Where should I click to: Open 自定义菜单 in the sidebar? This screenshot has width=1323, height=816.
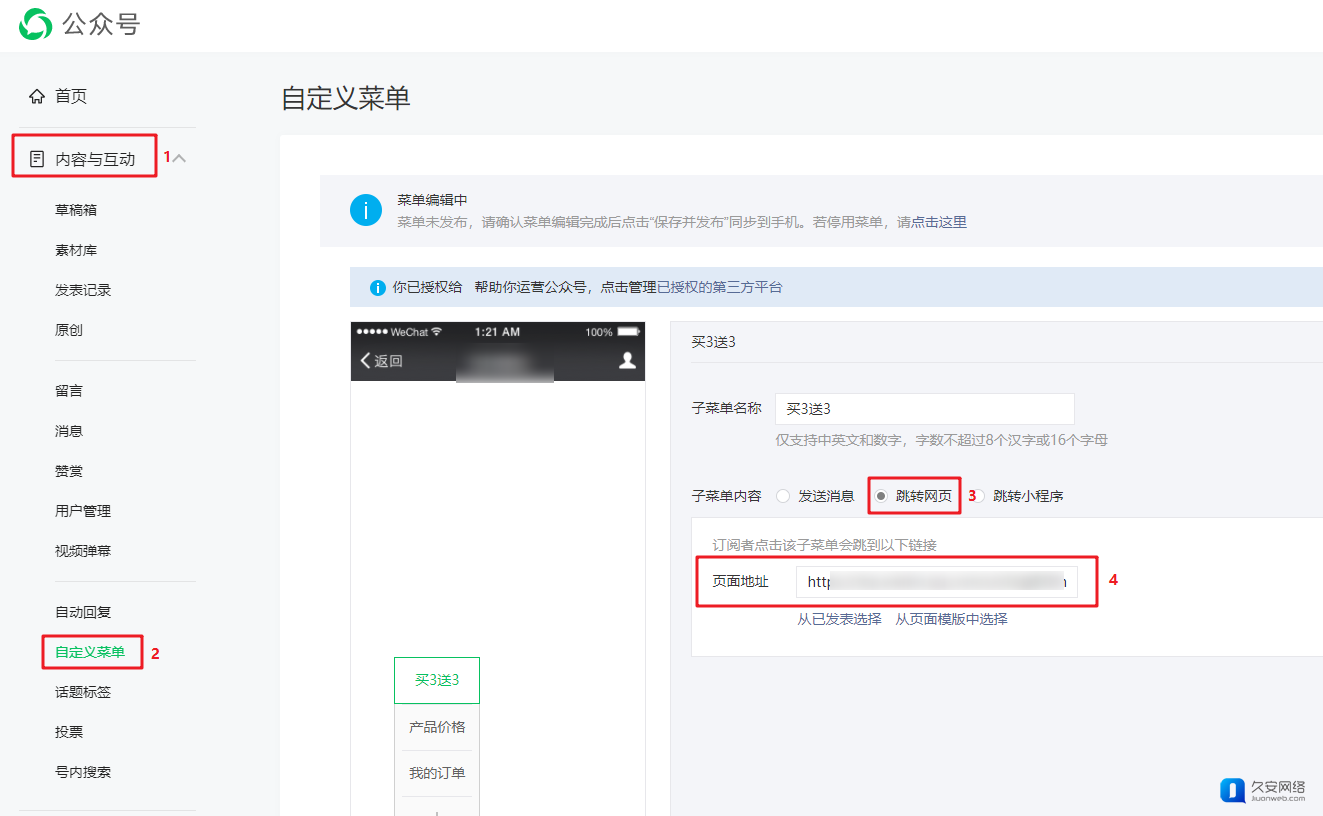pos(90,652)
